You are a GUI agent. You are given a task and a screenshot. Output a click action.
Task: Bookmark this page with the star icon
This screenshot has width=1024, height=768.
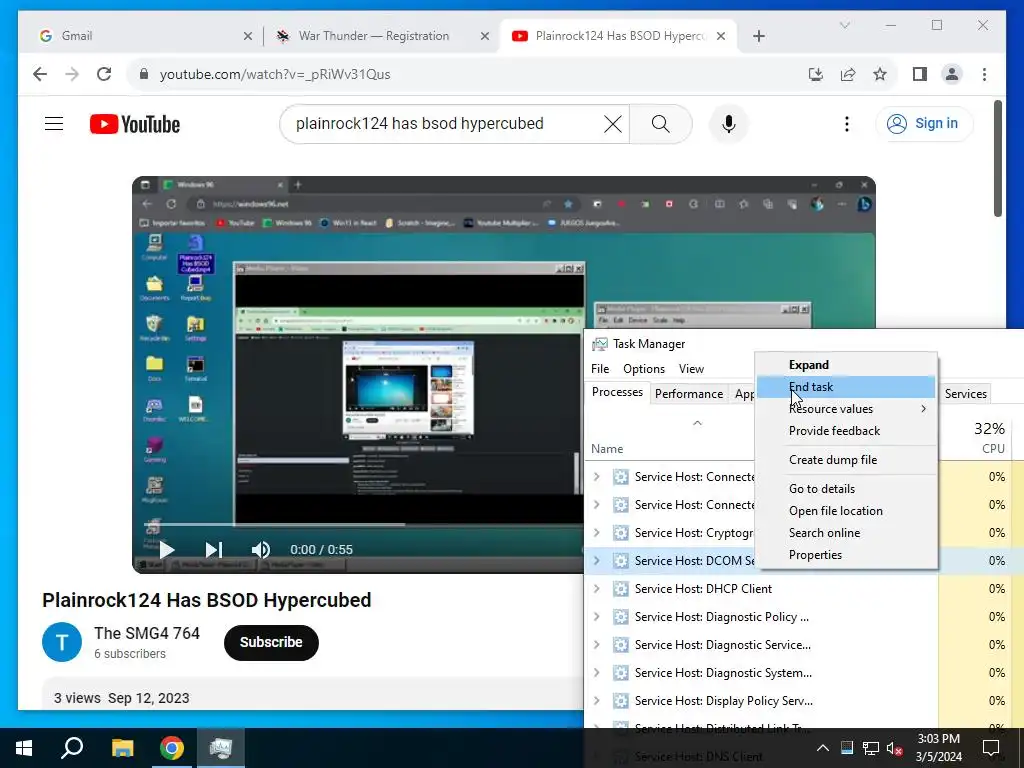click(x=880, y=74)
